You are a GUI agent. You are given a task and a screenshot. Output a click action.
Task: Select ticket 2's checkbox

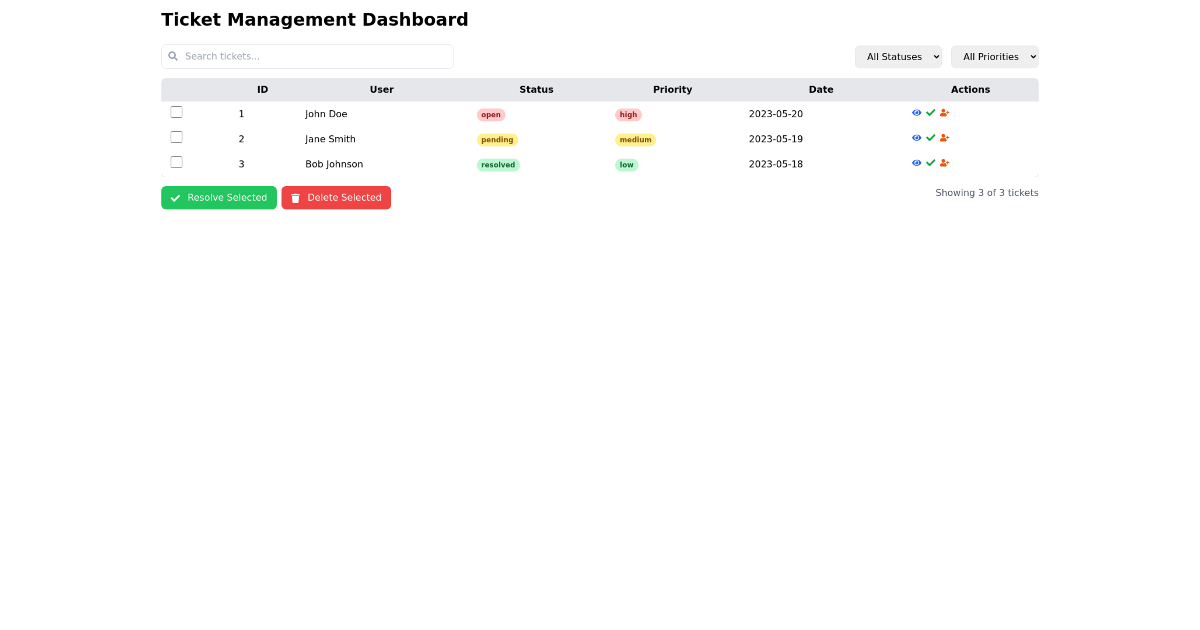177,136
